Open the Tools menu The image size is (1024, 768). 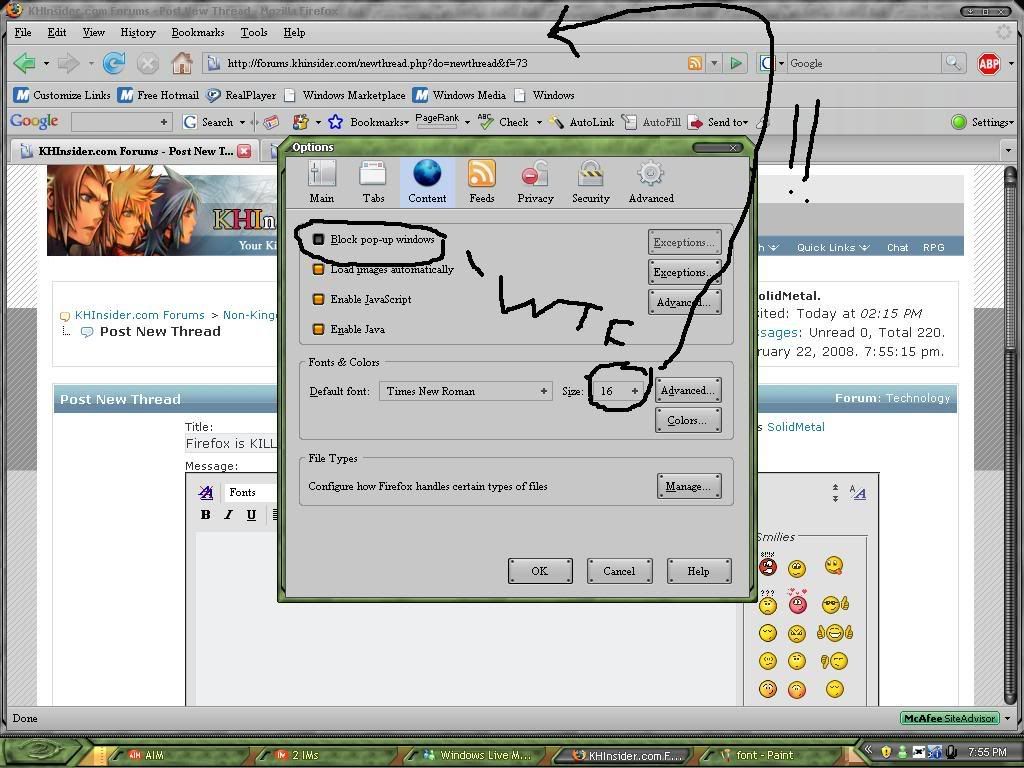click(x=253, y=33)
